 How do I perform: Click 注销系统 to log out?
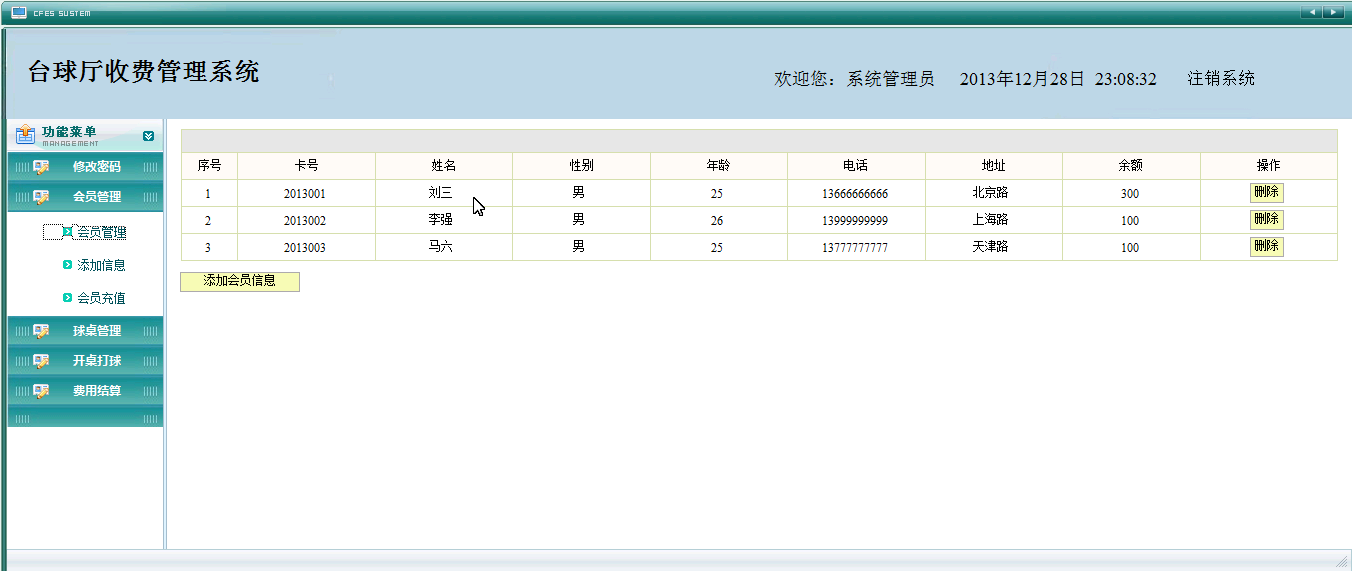1221,78
